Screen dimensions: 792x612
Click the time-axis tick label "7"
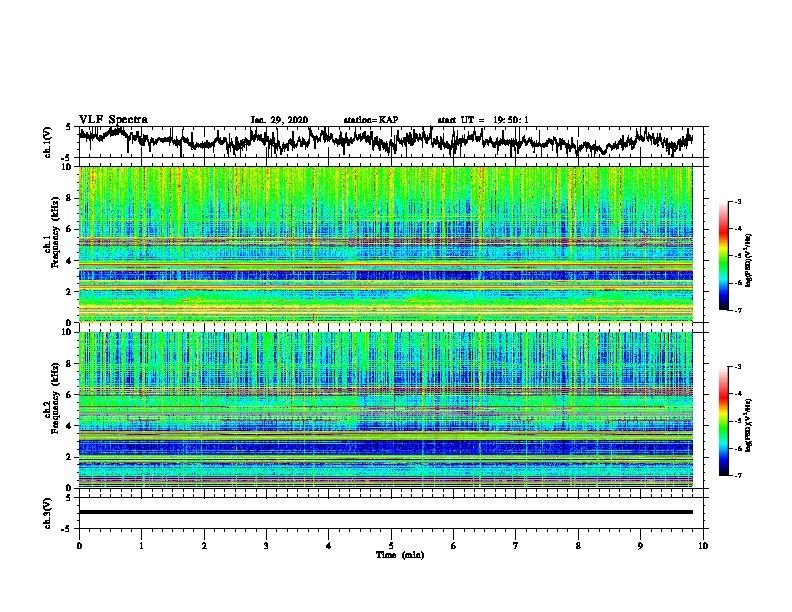(x=516, y=546)
